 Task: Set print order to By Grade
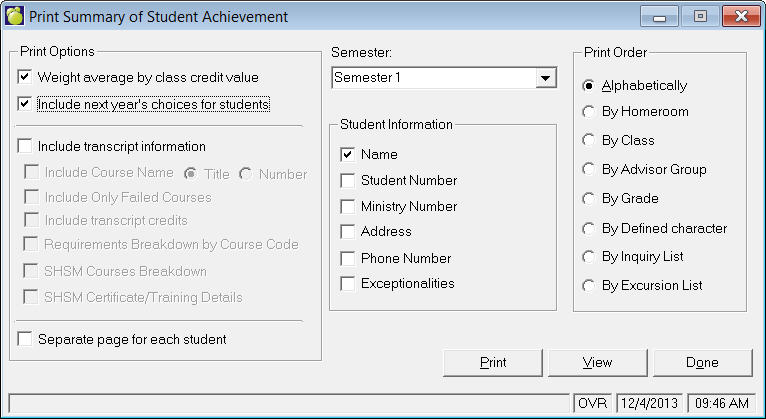point(590,199)
